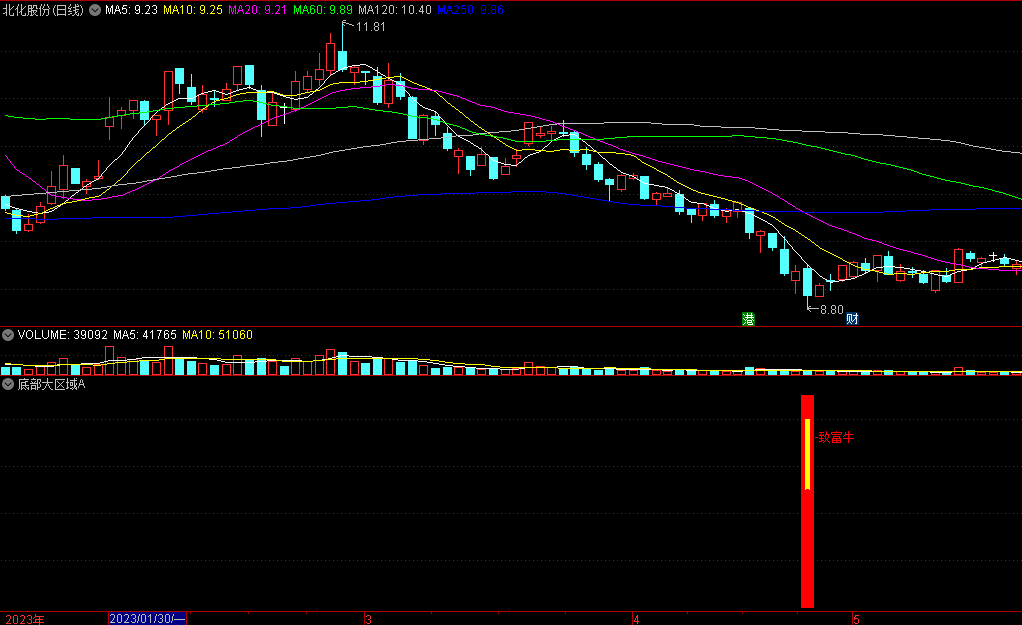Click the green MA60: 9.89 label
This screenshot has width=1022, height=625.
click(323, 10)
